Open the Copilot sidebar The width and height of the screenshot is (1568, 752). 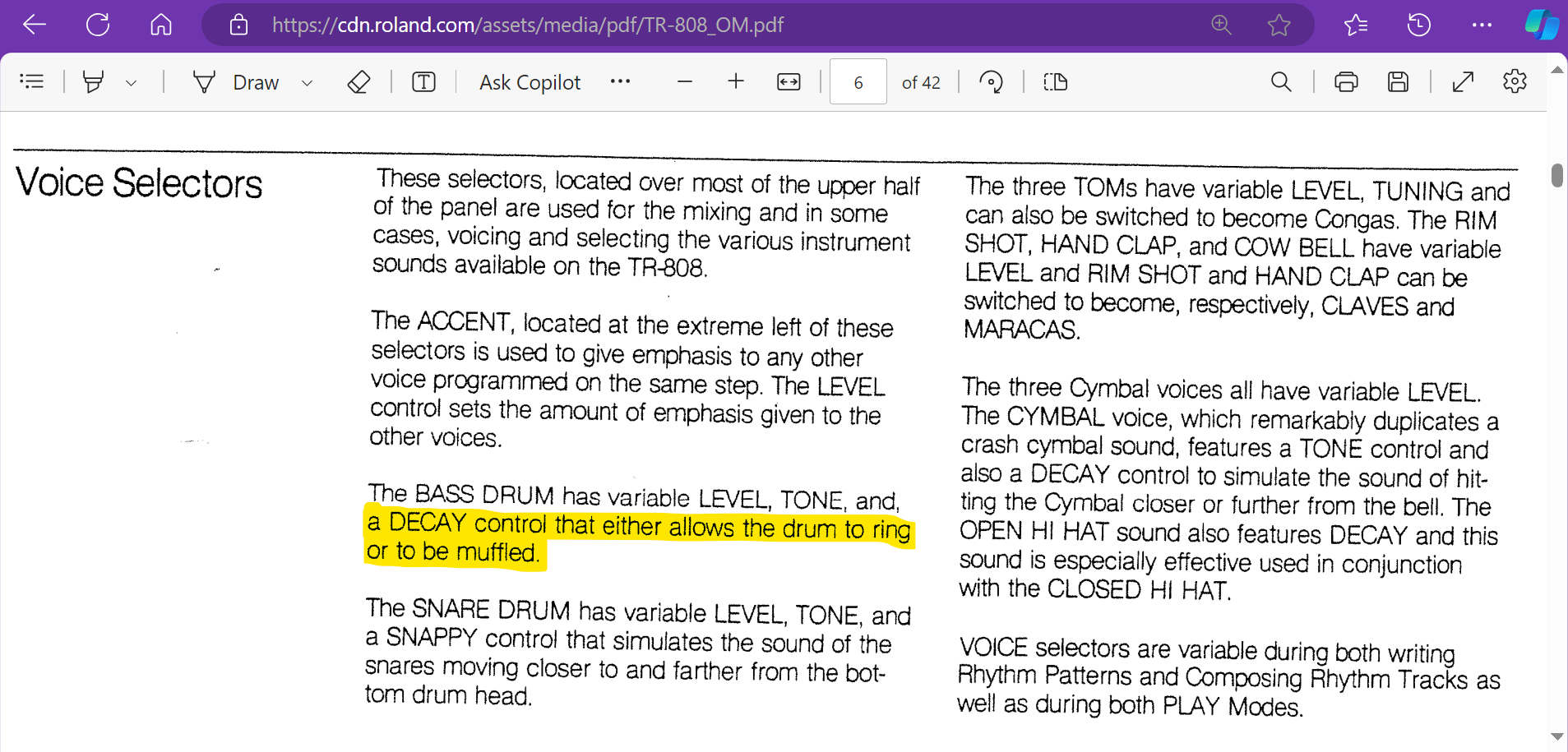click(1542, 25)
